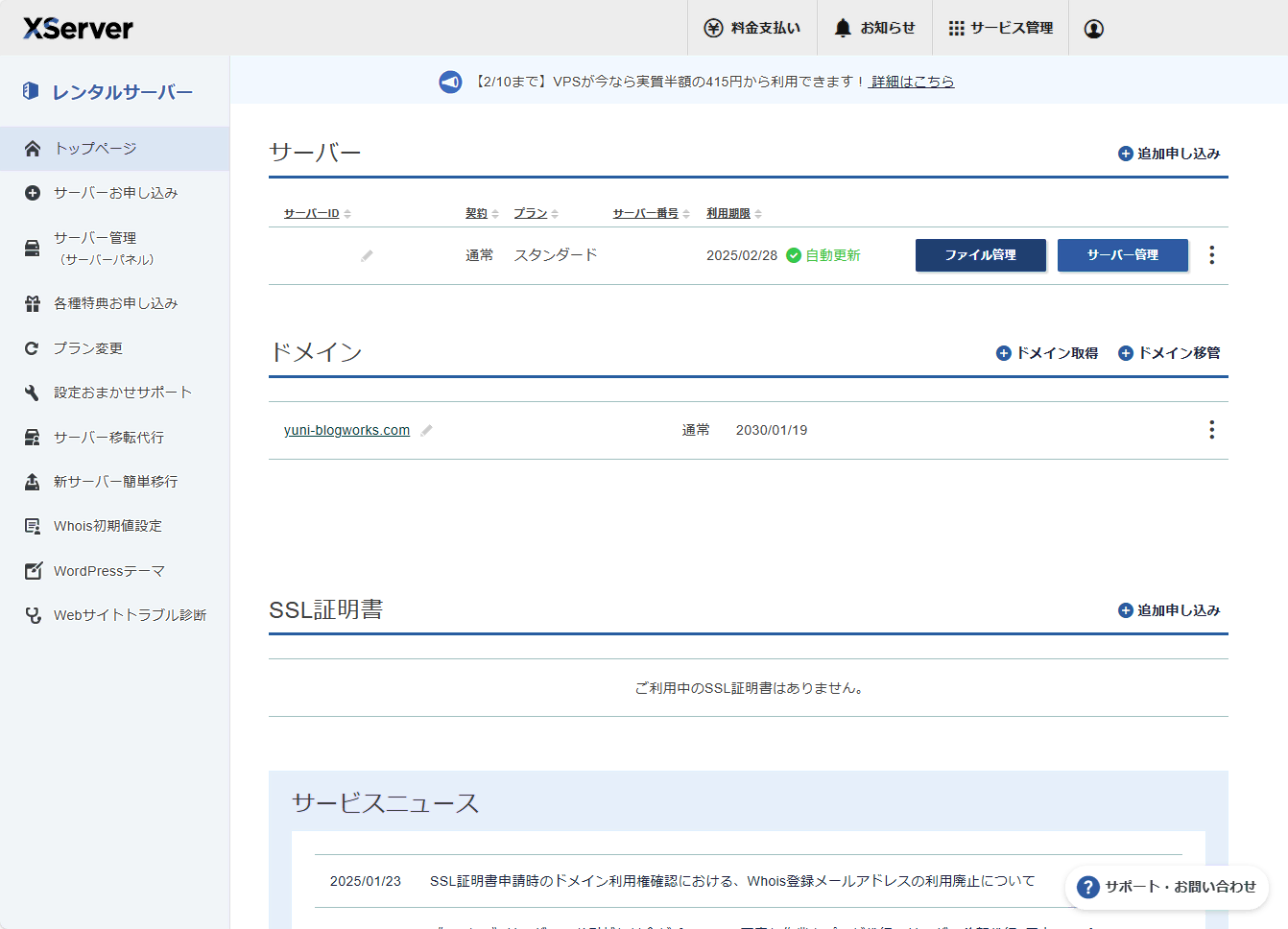The width and height of the screenshot is (1288, 929).
Task: Open the user account icon
Action: tap(1094, 29)
